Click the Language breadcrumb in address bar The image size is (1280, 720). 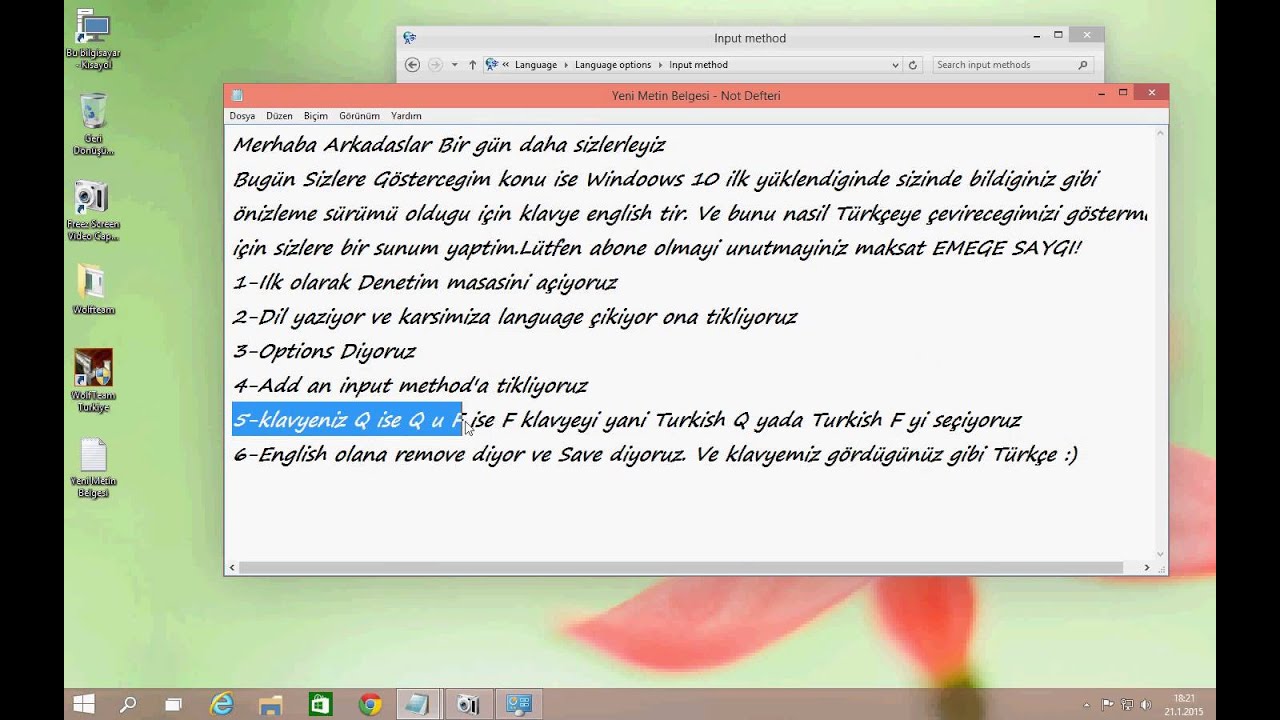(x=536, y=65)
